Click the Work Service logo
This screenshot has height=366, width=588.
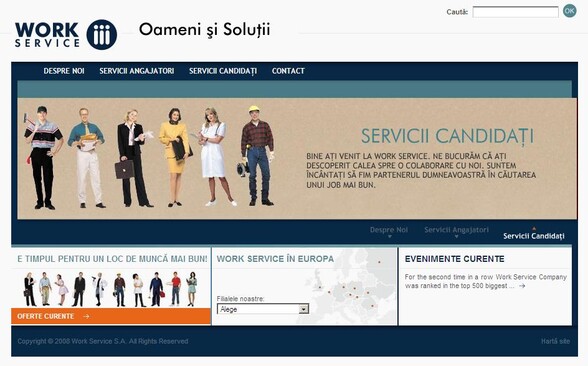click(66, 34)
